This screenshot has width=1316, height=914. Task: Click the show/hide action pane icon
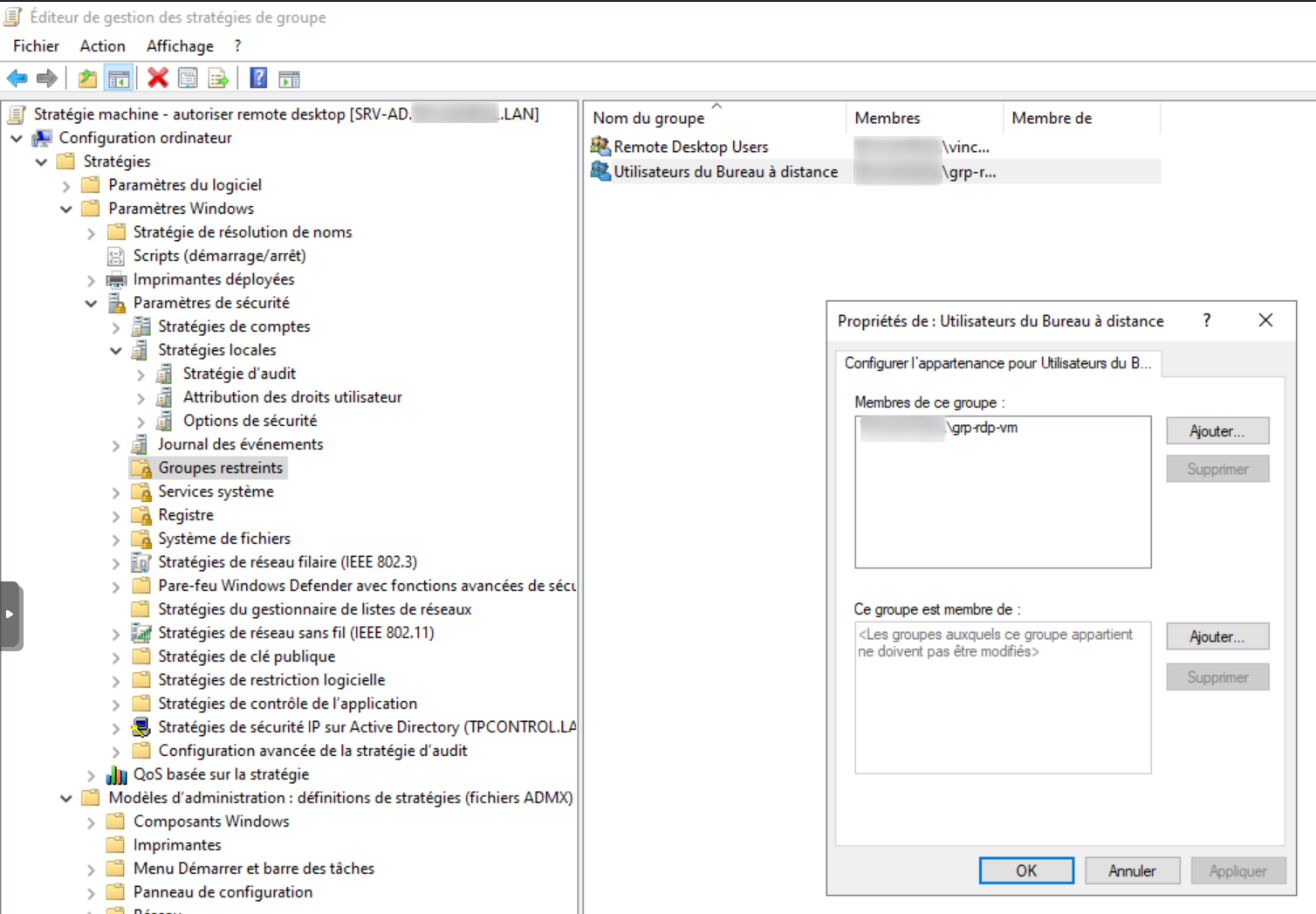(x=289, y=79)
